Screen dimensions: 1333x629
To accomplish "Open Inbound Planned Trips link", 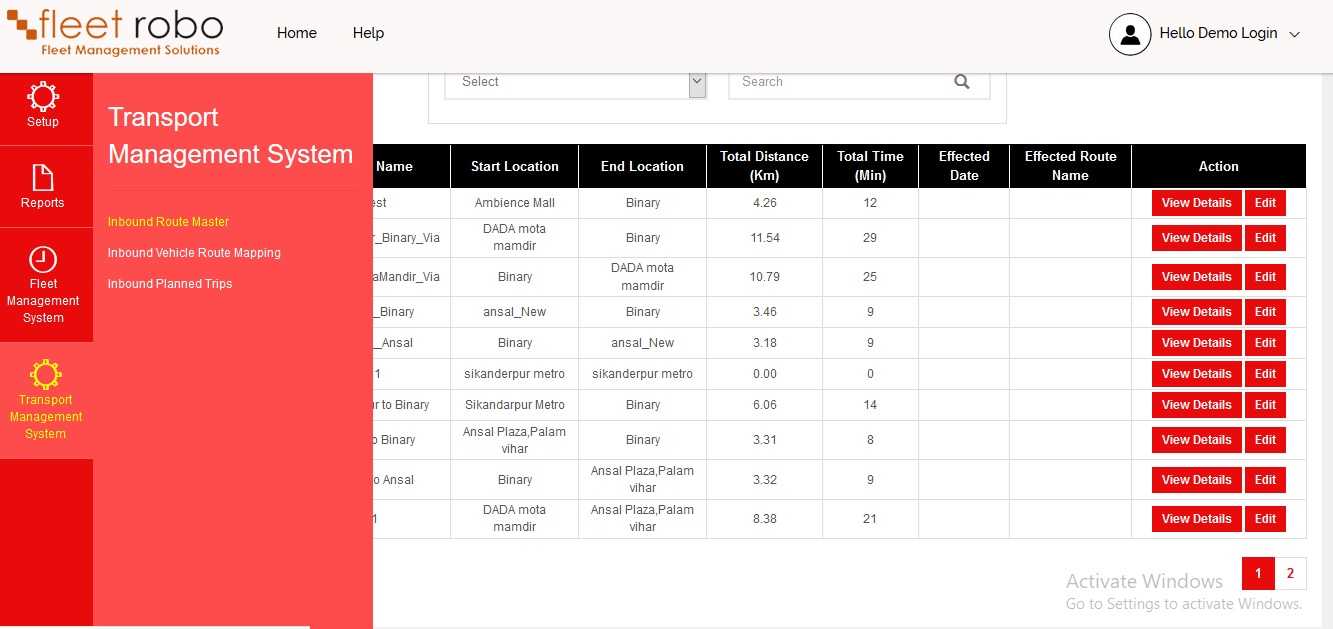I will click(x=170, y=284).
